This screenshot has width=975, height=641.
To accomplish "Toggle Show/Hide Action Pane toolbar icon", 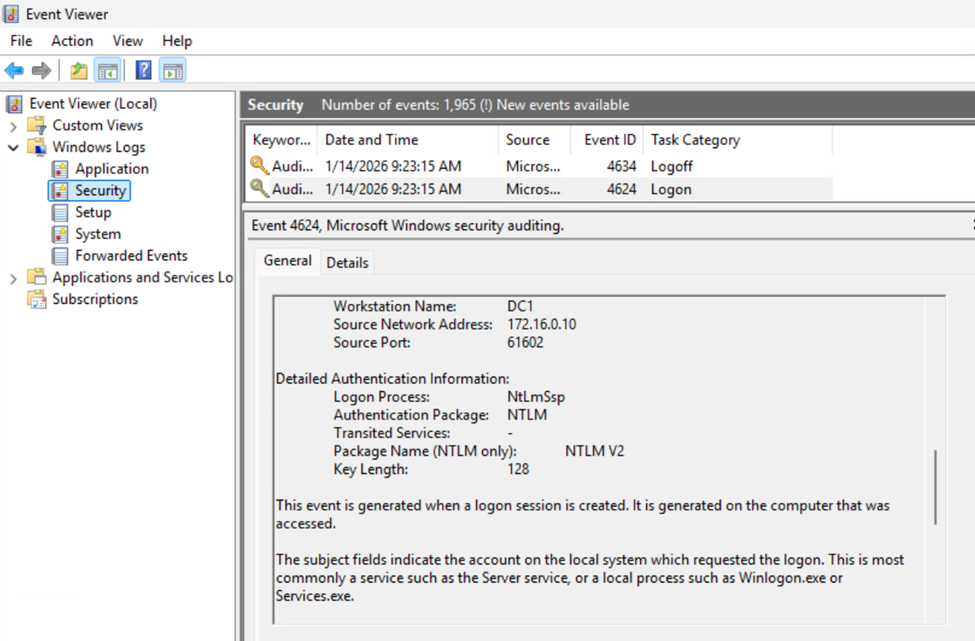I will point(173,70).
